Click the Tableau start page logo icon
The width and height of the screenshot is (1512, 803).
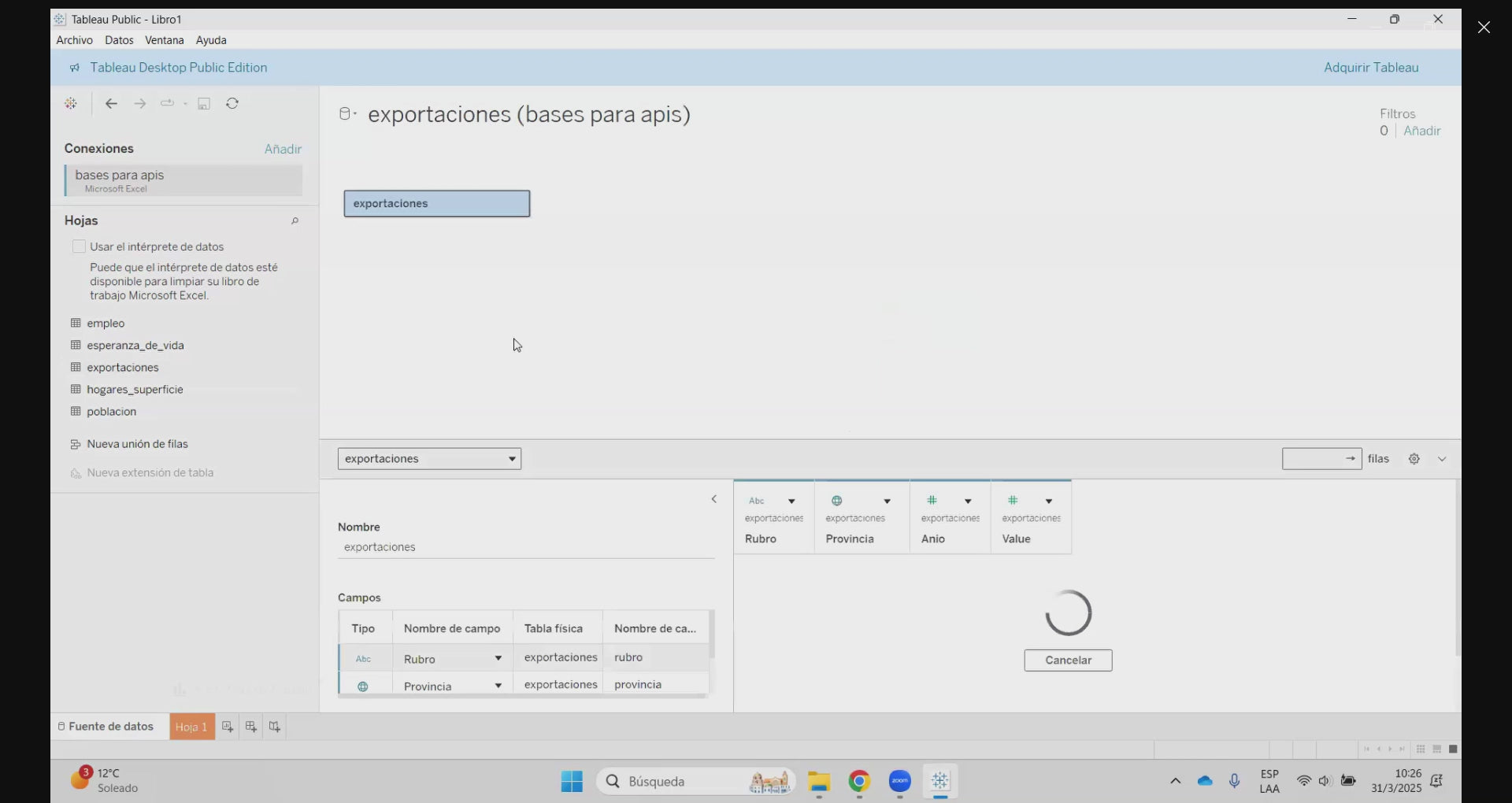coord(71,103)
